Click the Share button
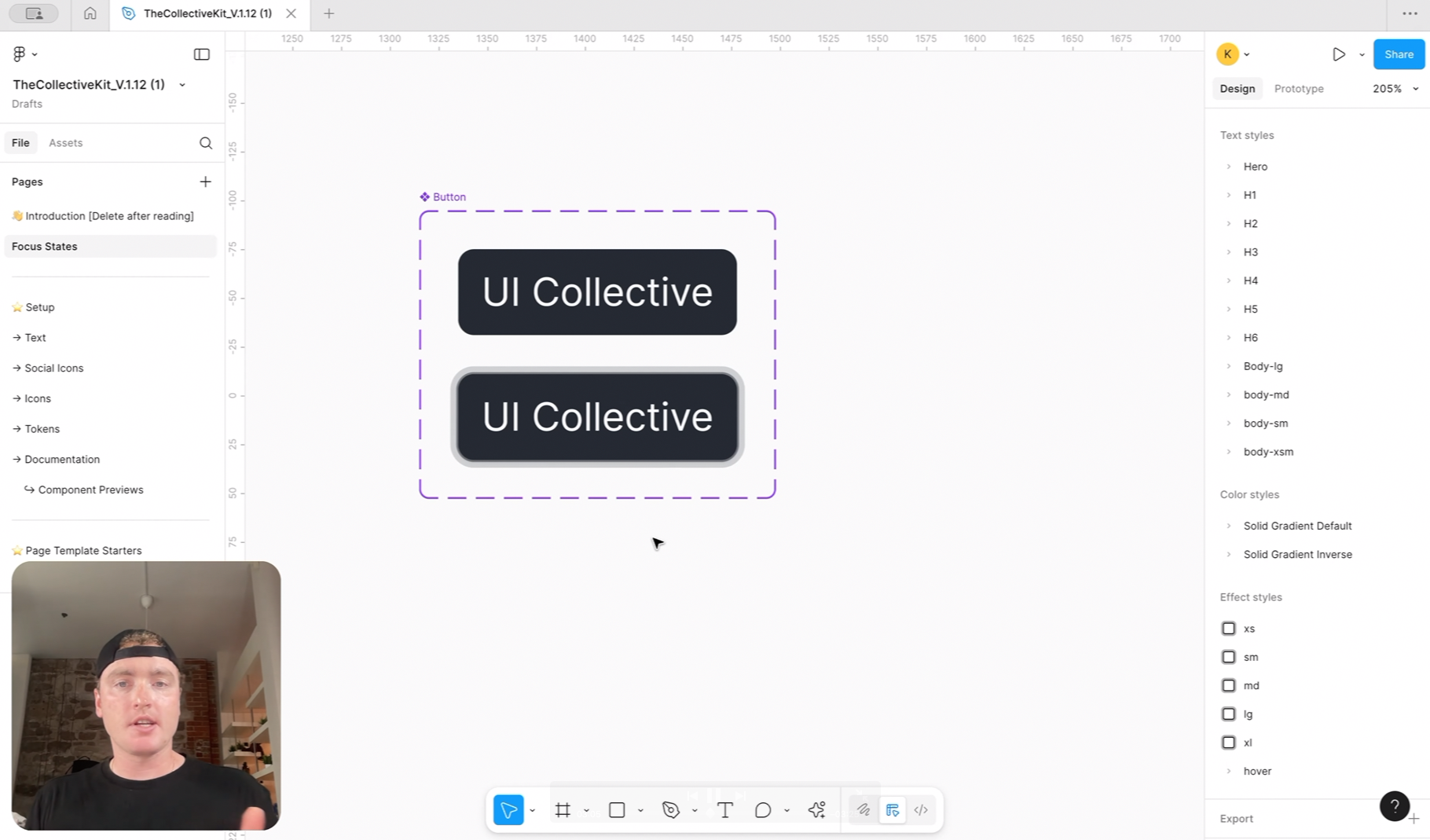 [1399, 54]
